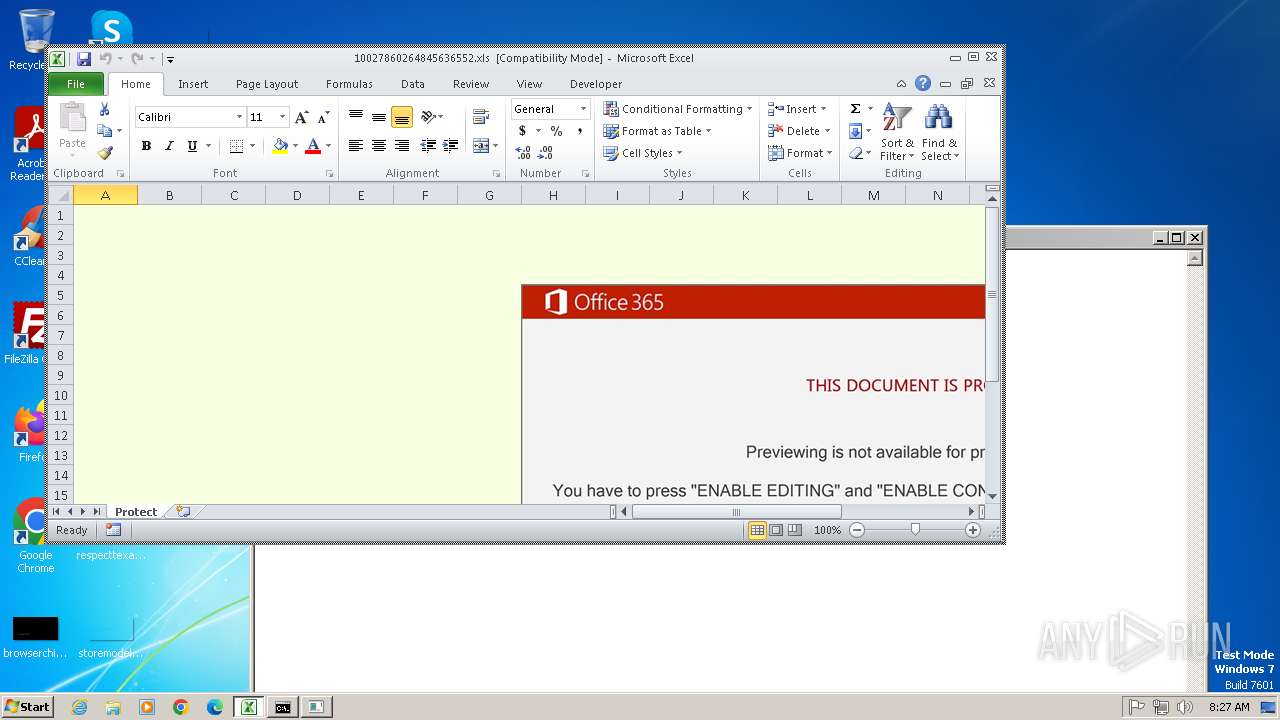The image size is (1280, 720).
Task: Switch to the Page Layout tab
Action: tap(267, 84)
